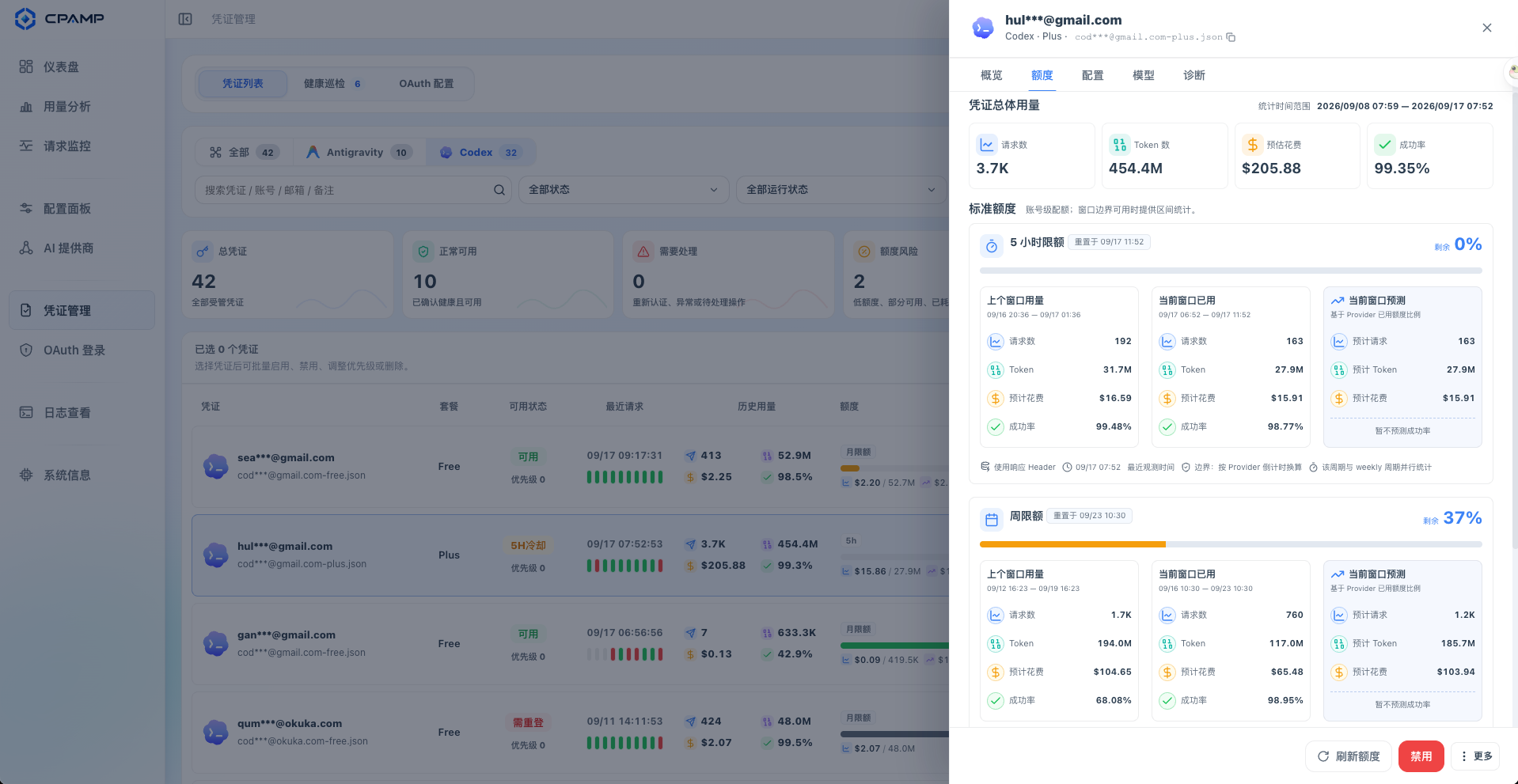The height and width of the screenshot is (784, 1518).
Task: Open the 全部运行状态 dropdown
Action: 841,190
